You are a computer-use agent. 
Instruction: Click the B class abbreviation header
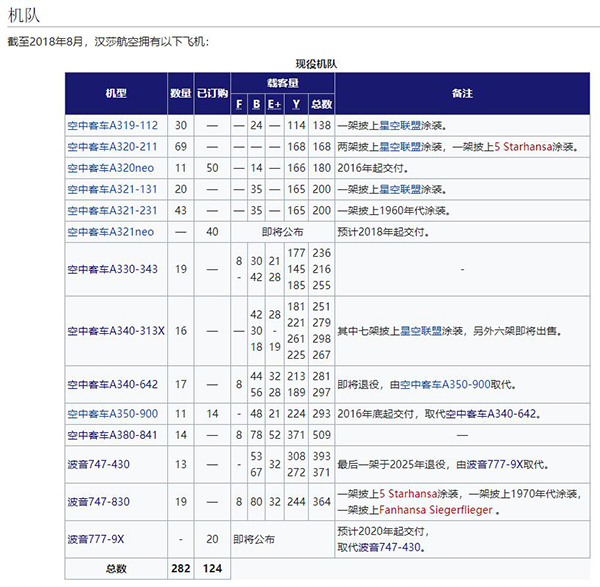click(256, 104)
